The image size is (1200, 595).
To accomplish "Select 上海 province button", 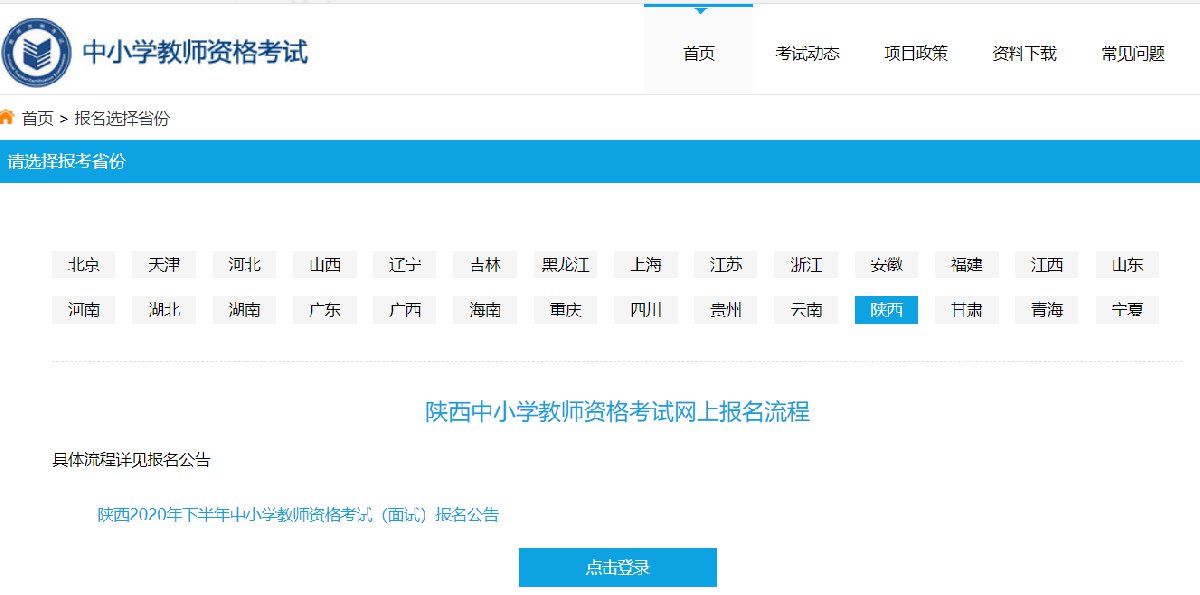I will [646, 265].
